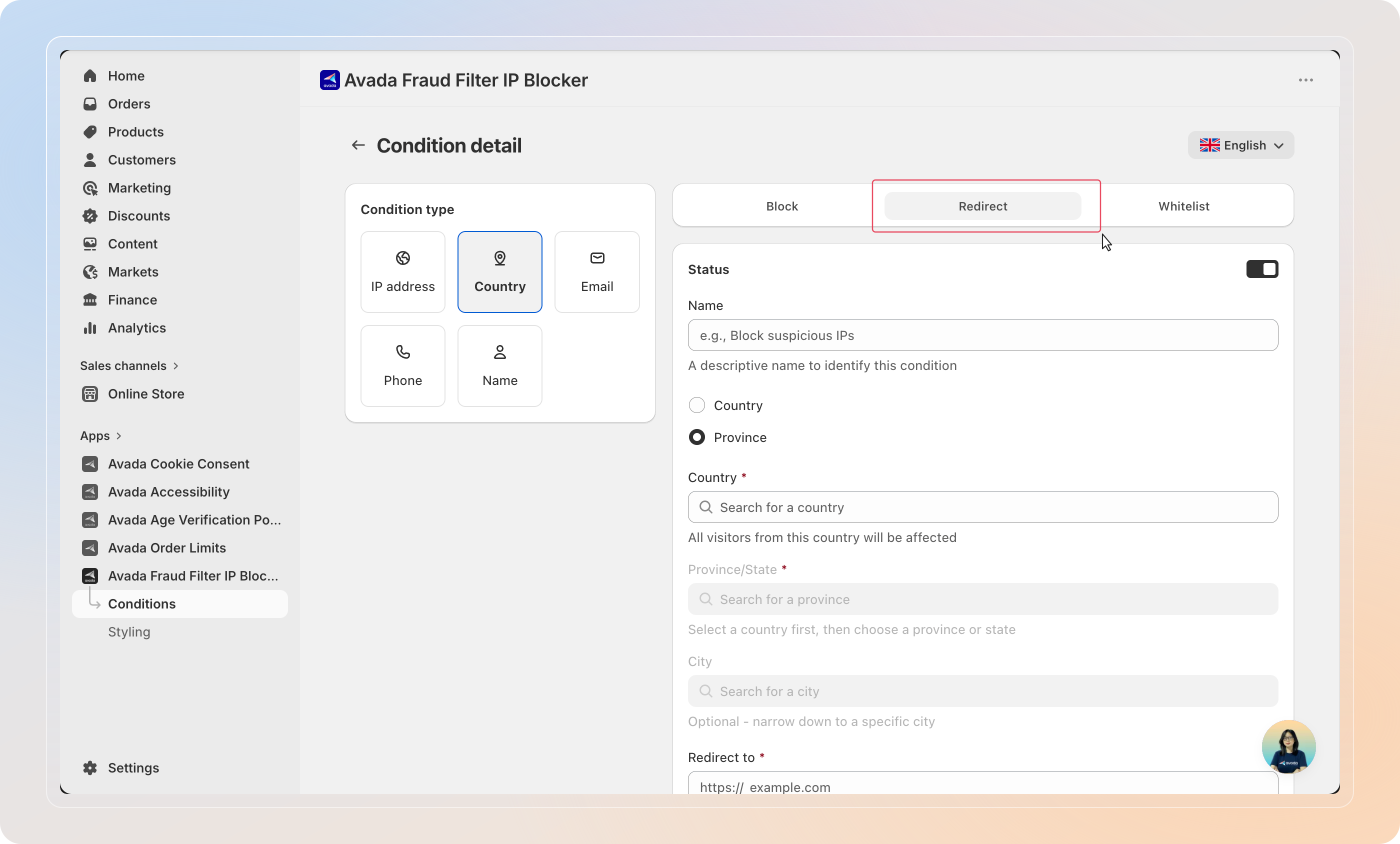The image size is (1400, 844).
Task: Select the Phone condition type
Action: [x=403, y=365]
